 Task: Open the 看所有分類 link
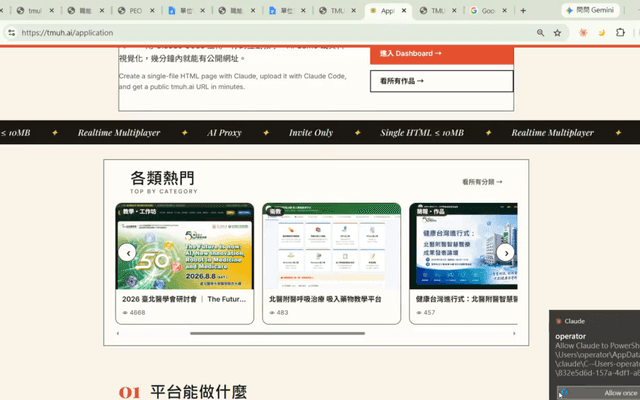(x=482, y=182)
